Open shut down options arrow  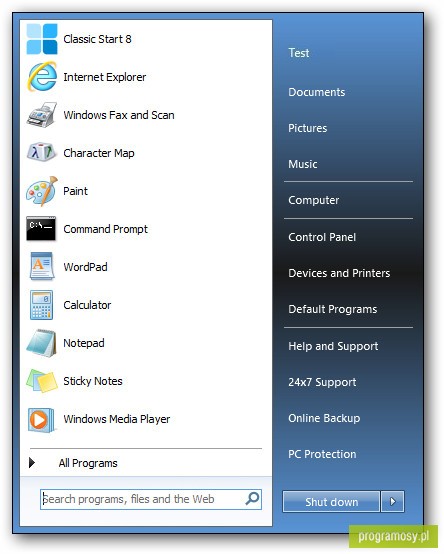(x=392, y=501)
